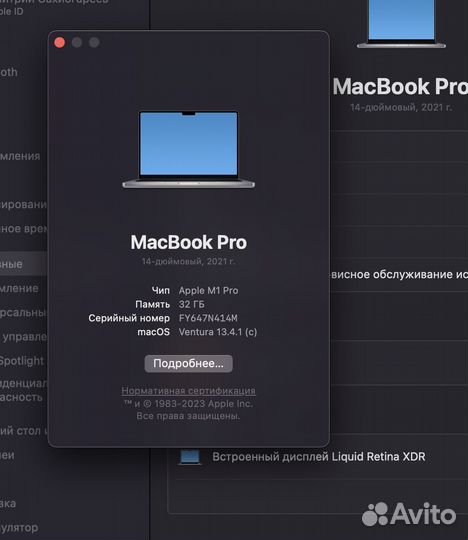Screen dimensions: 468x540
Task: Click the chip value Apple M1 Pro
Action: pyautogui.click(x=208, y=290)
